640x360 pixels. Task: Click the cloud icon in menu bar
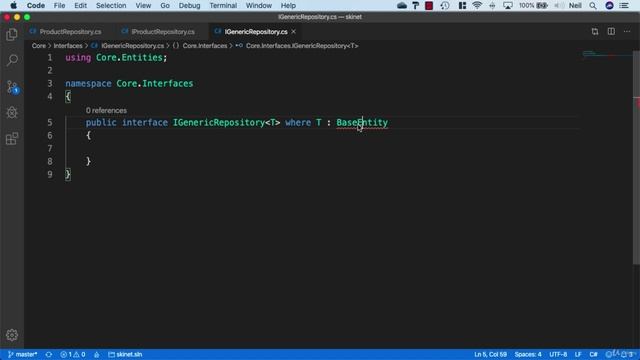click(402, 5)
